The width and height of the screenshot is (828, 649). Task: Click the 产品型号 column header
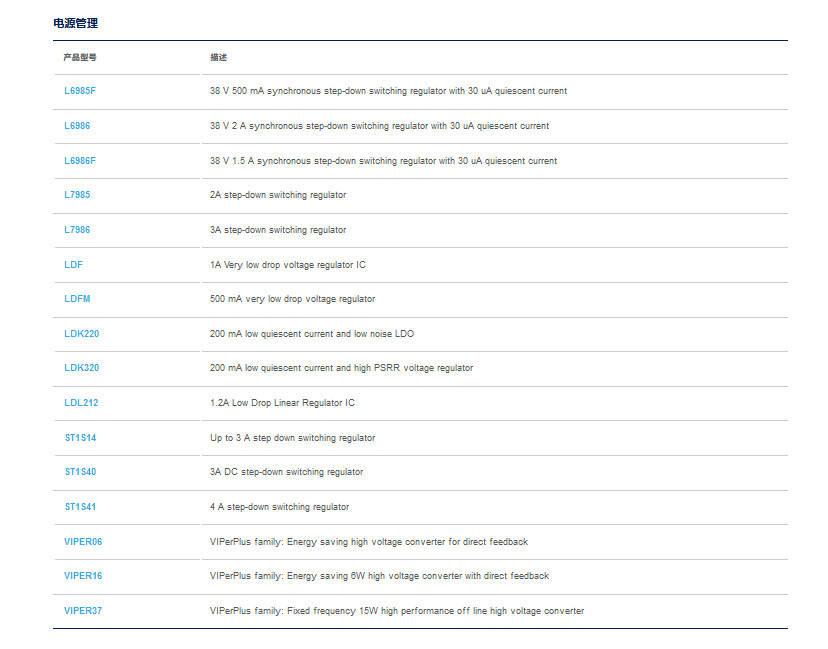tap(80, 58)
